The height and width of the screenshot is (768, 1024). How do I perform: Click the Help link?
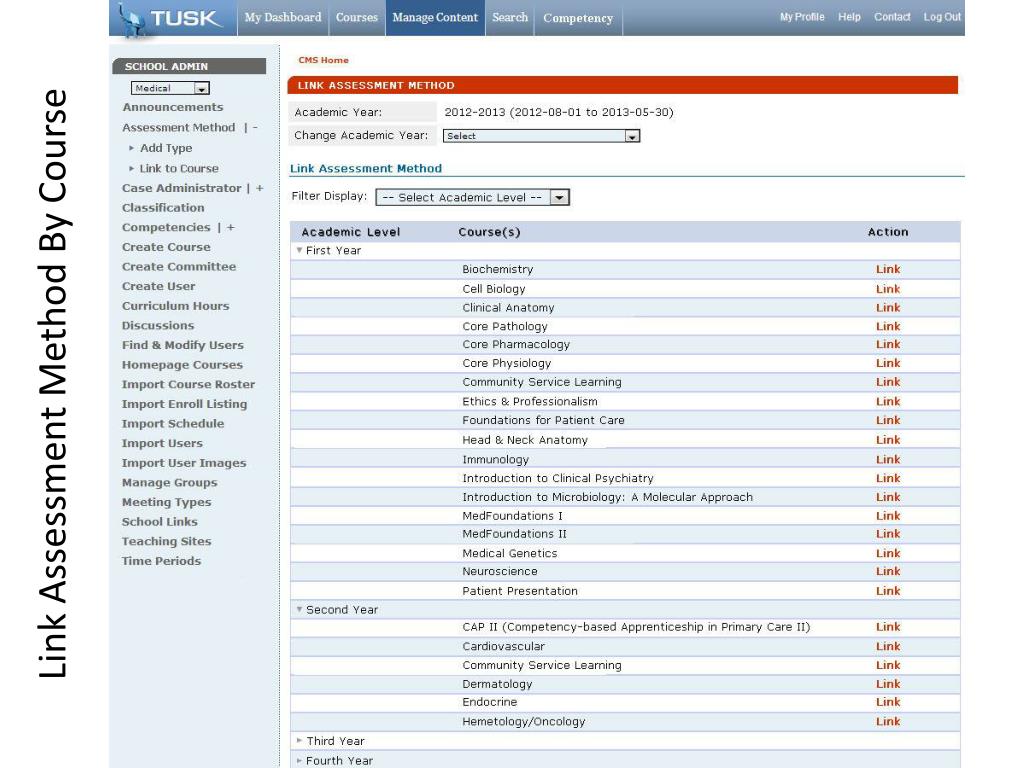point(849,17)
